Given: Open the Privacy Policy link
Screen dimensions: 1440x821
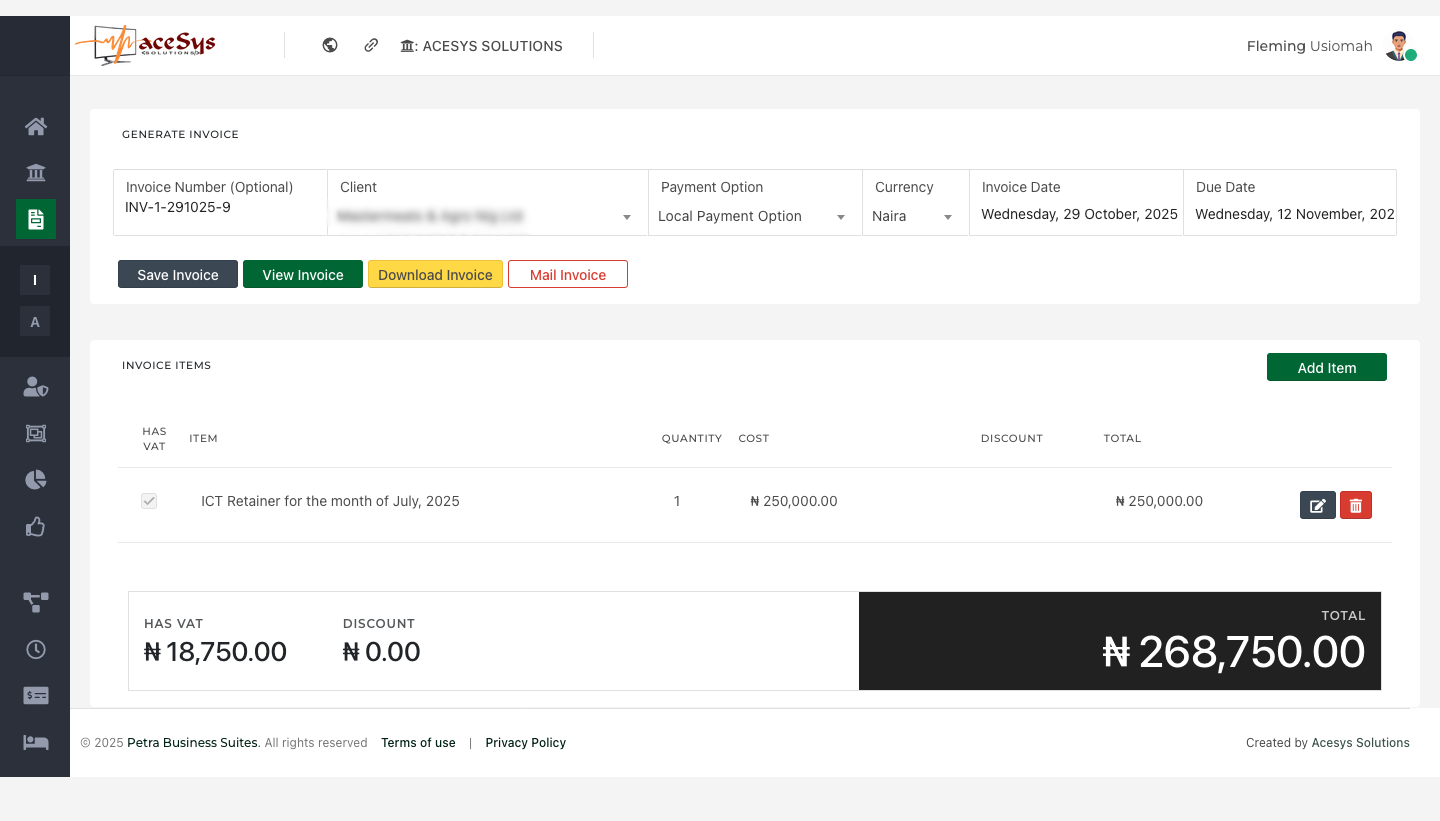Looking at the screenshot, I should click(x=525, y=743).
